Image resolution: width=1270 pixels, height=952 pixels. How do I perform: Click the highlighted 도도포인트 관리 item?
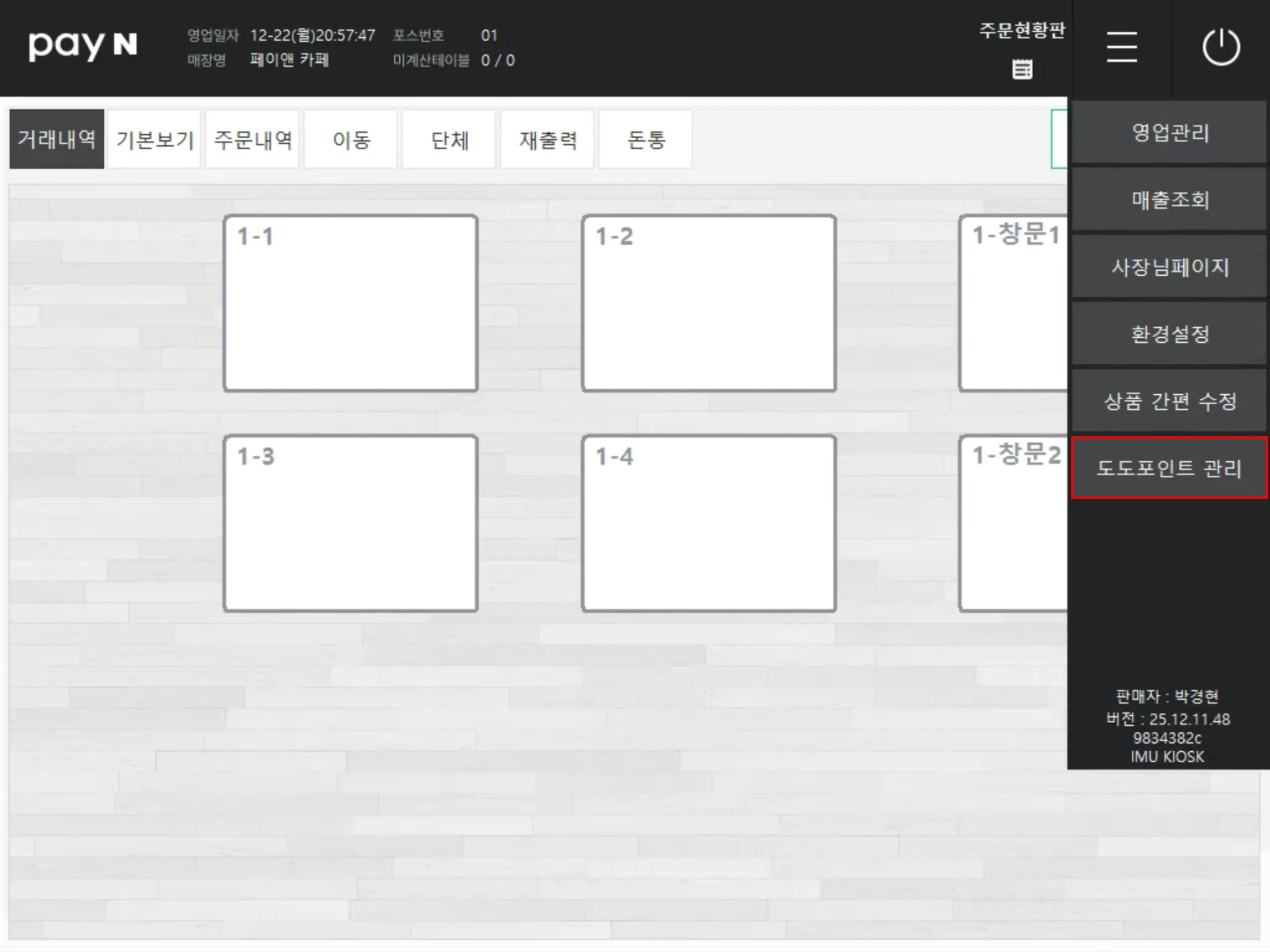[1170, 468]
